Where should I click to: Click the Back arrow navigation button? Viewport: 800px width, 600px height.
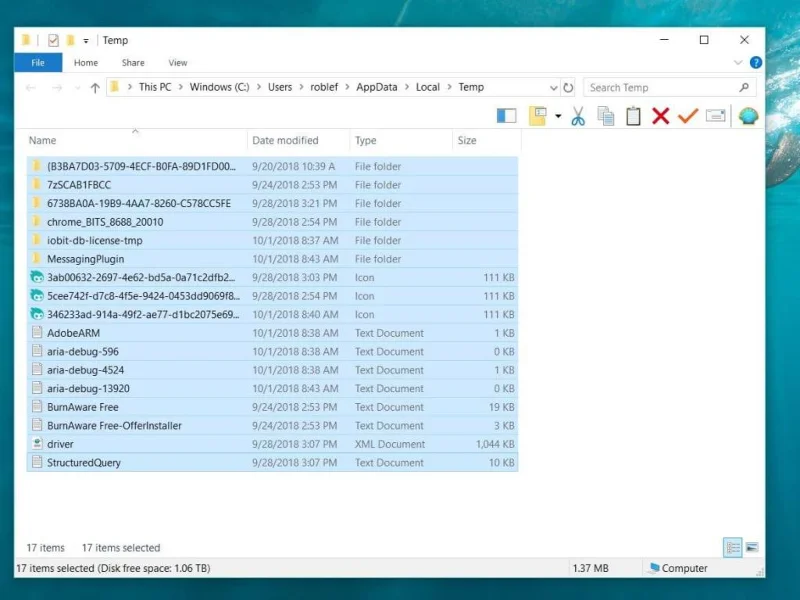click(x=31, y=88)
